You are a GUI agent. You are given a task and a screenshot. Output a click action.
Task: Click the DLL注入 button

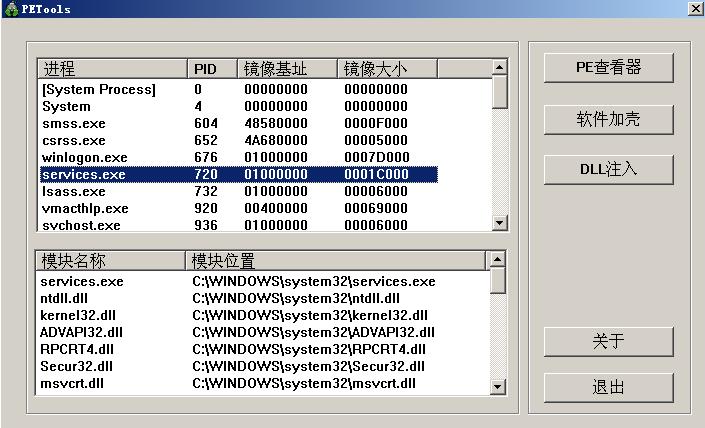click(x=608, y=169)
